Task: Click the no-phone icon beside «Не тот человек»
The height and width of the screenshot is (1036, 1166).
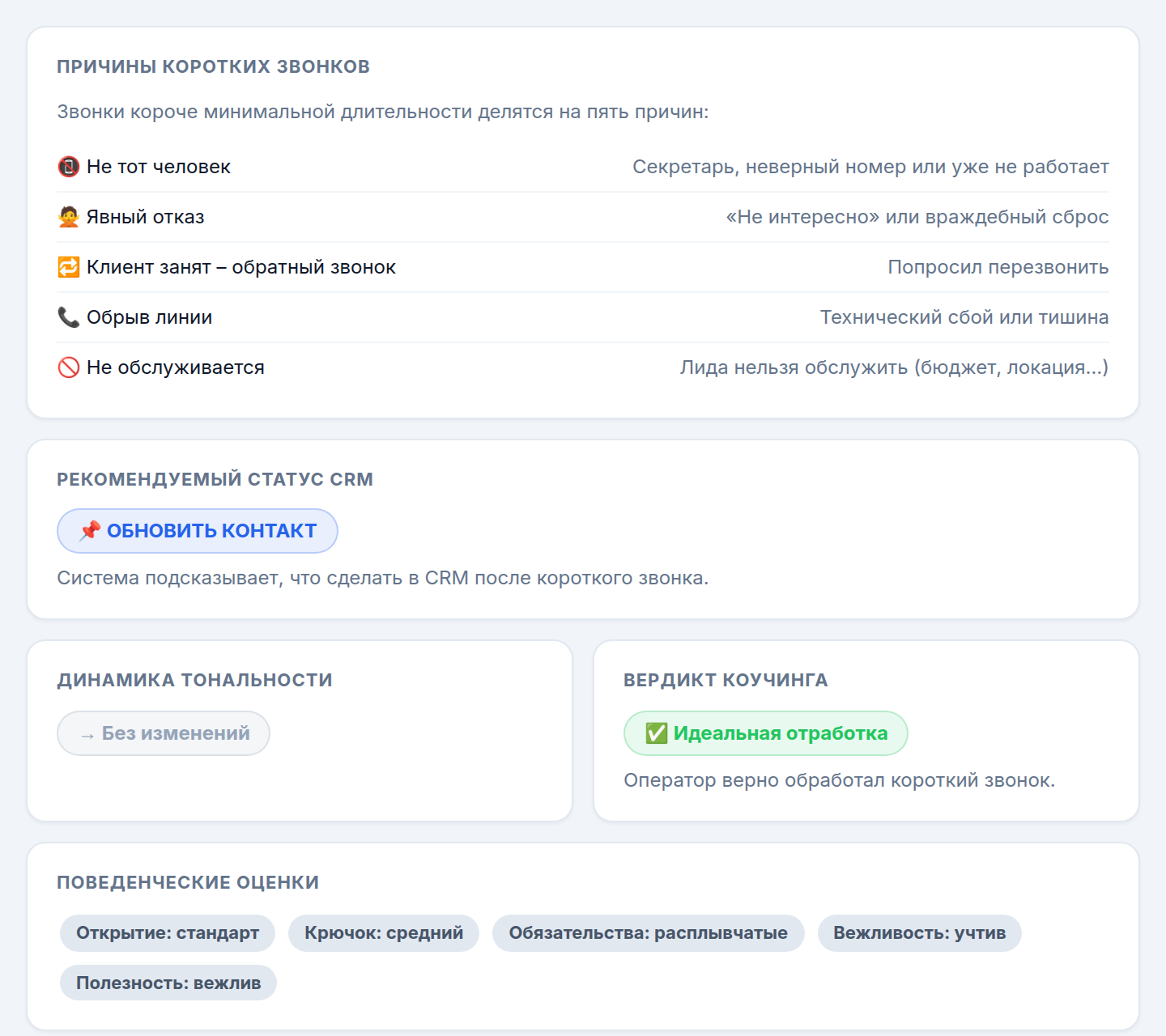Action: pos(69,167)
